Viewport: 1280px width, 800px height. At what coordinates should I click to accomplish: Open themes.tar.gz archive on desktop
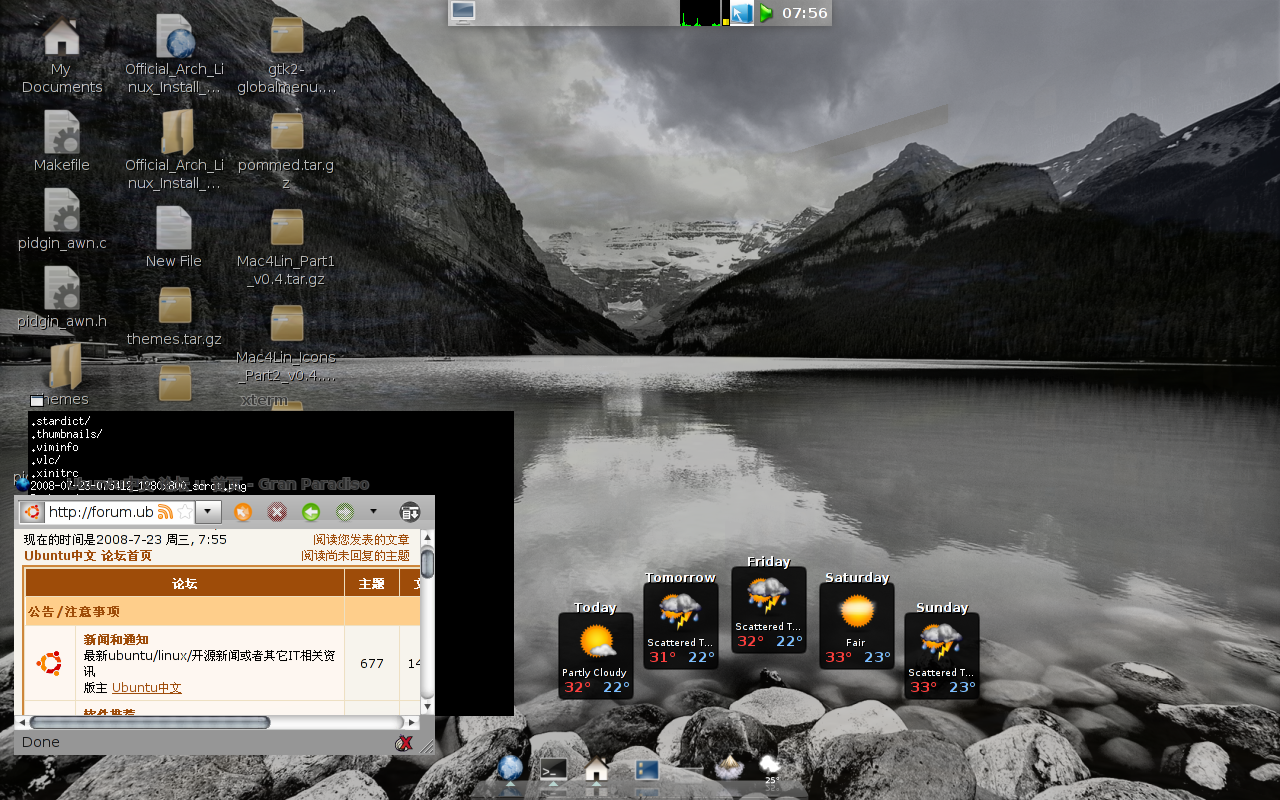[x=174, y=306]
